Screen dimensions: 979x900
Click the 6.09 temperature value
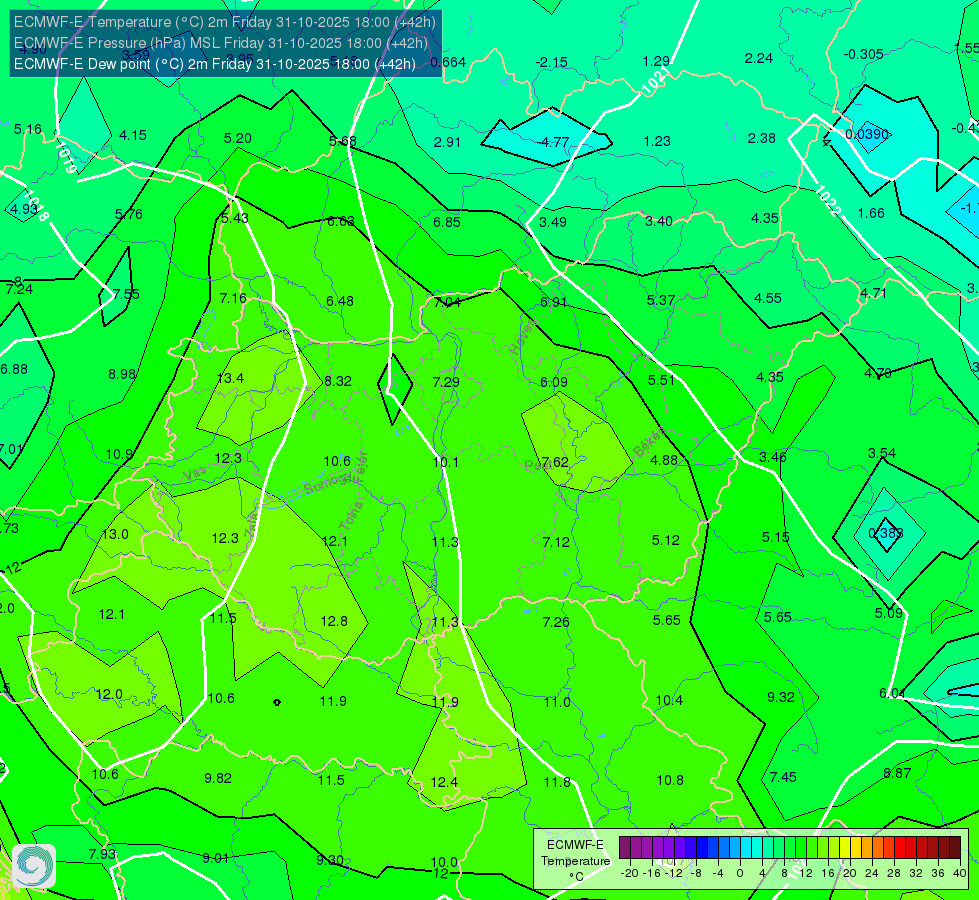coord(554,382)
